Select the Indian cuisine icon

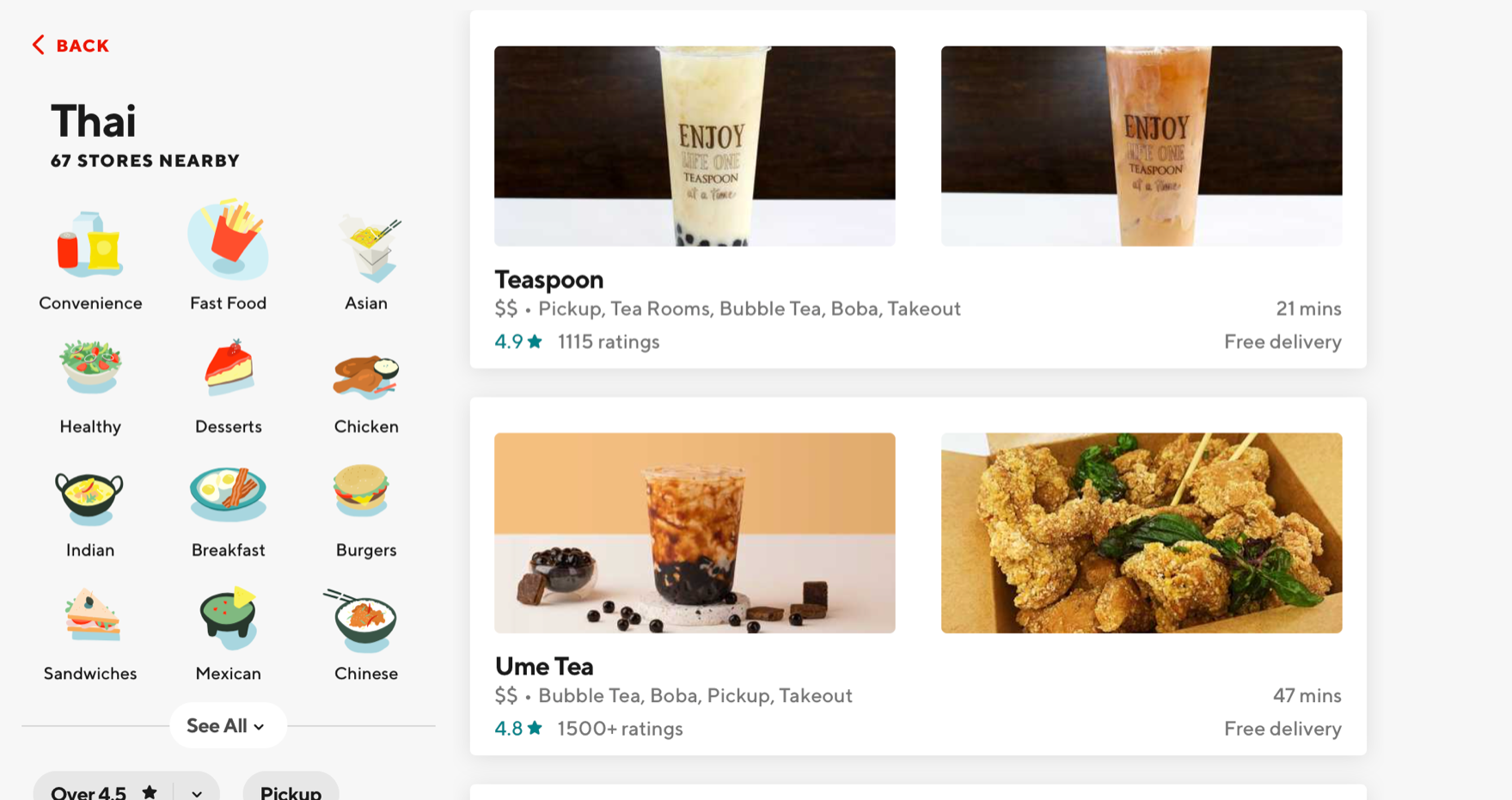pyautogui.click(x=89, y=497)
